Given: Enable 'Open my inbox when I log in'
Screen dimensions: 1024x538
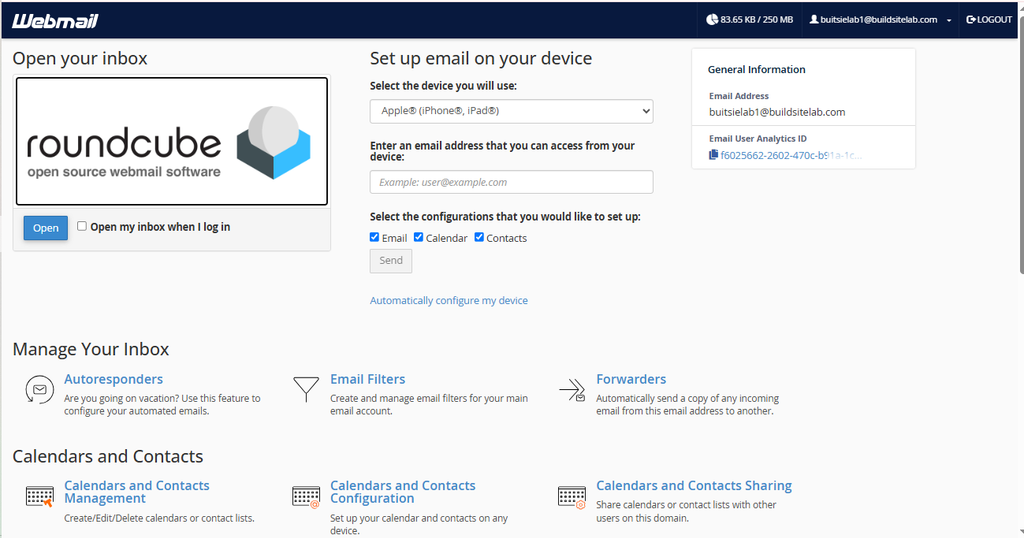Looking at the screenshot, I should (82, 226).
